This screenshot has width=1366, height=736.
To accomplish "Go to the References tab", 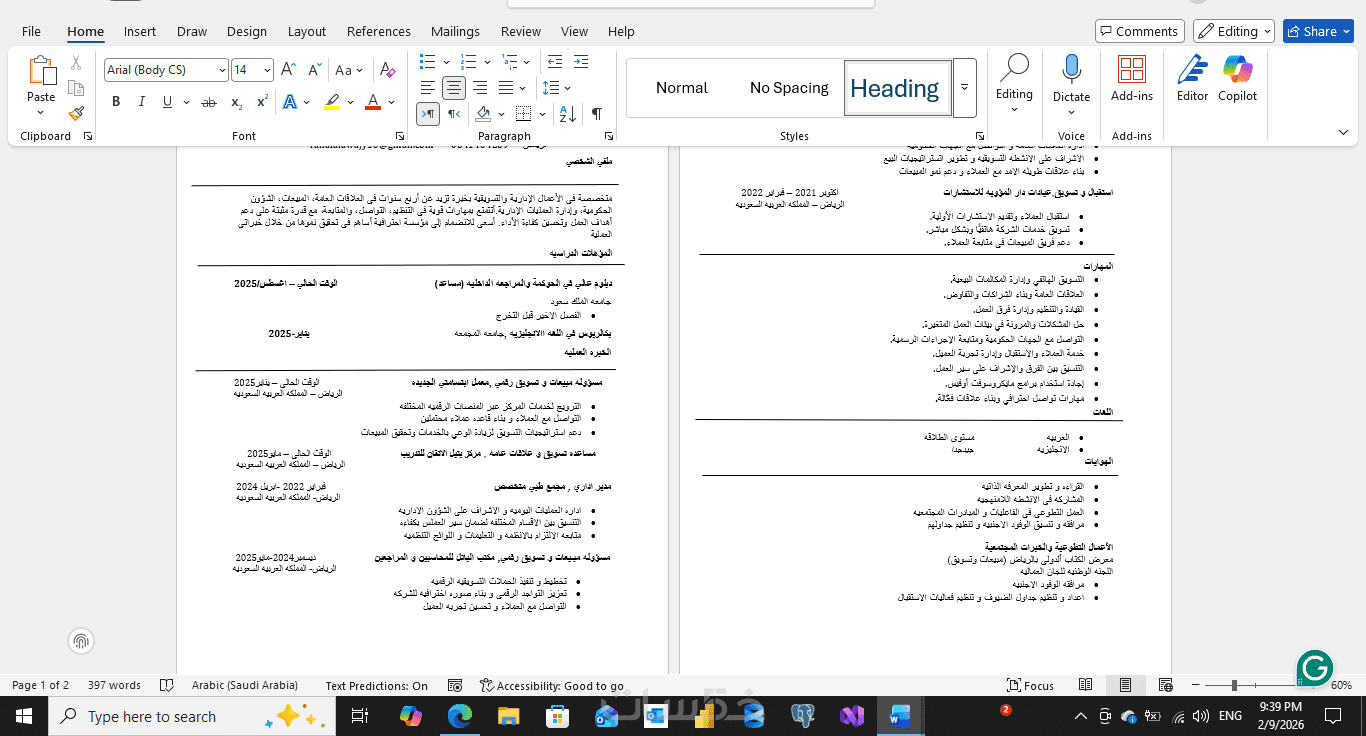I will tap(379, 31).
